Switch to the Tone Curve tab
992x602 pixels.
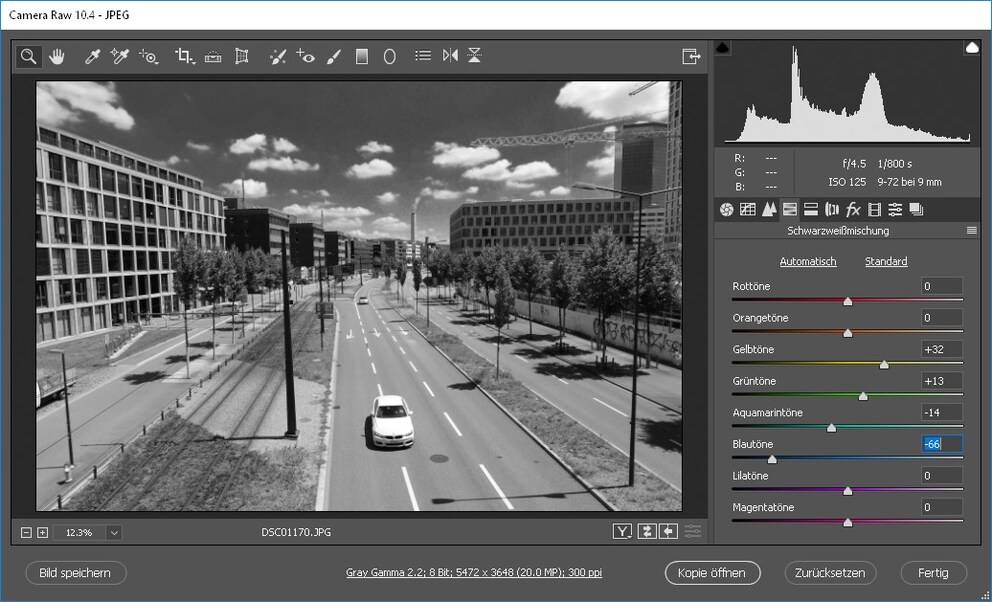[748, 209]
